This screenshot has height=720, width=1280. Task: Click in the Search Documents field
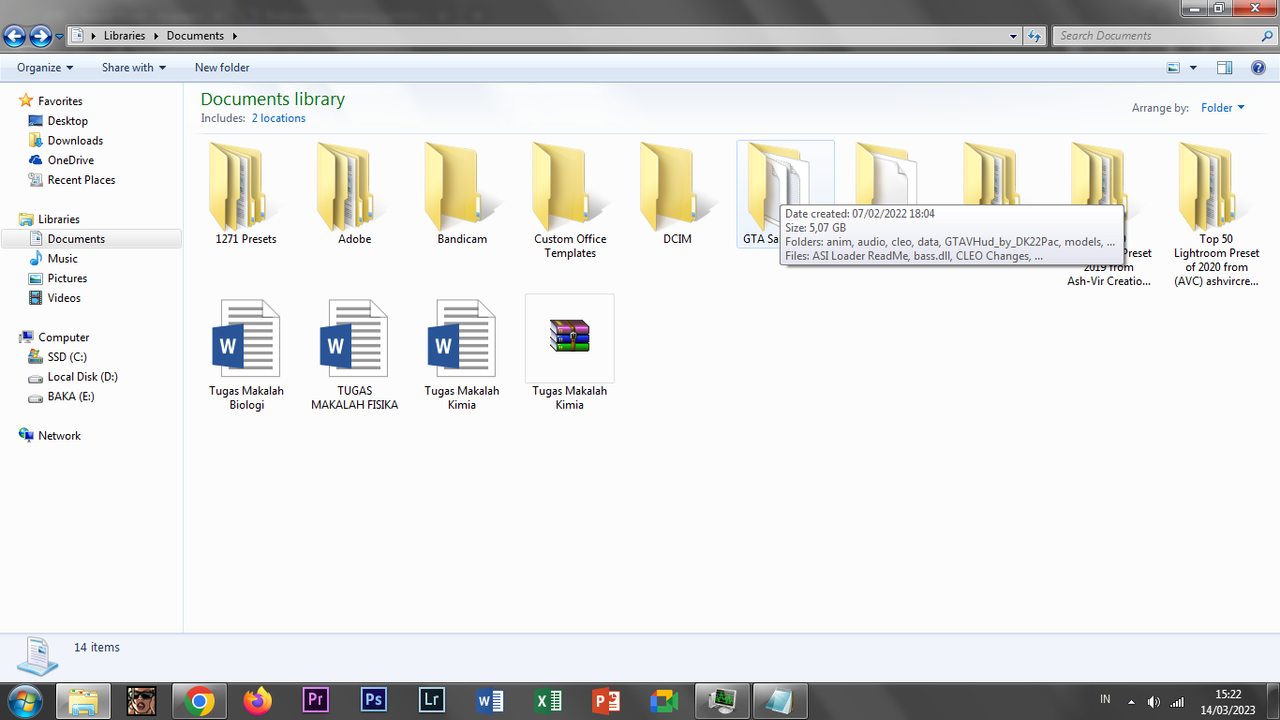pos(1155,36)
